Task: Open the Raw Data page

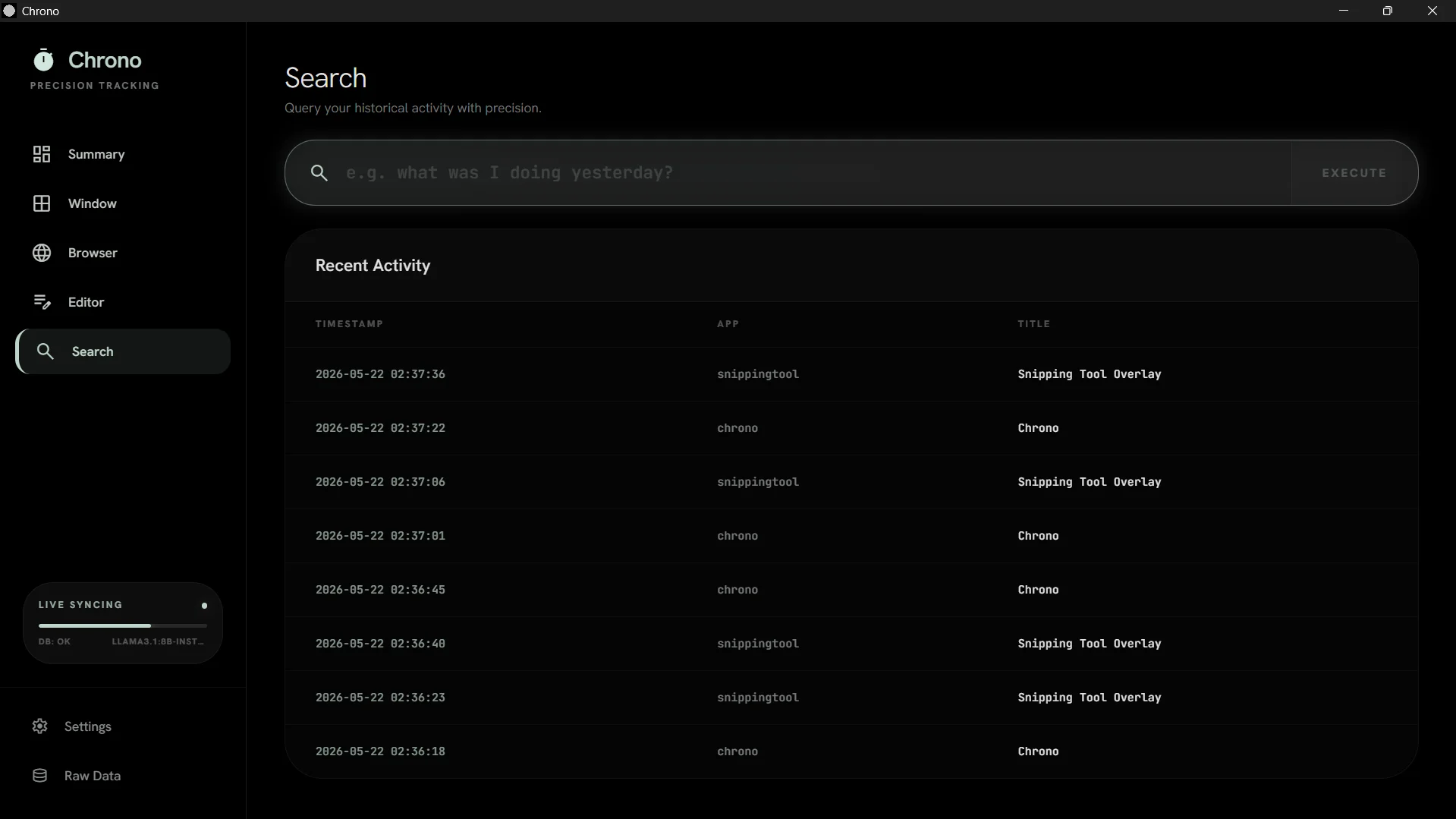Action: coord(123,776)
